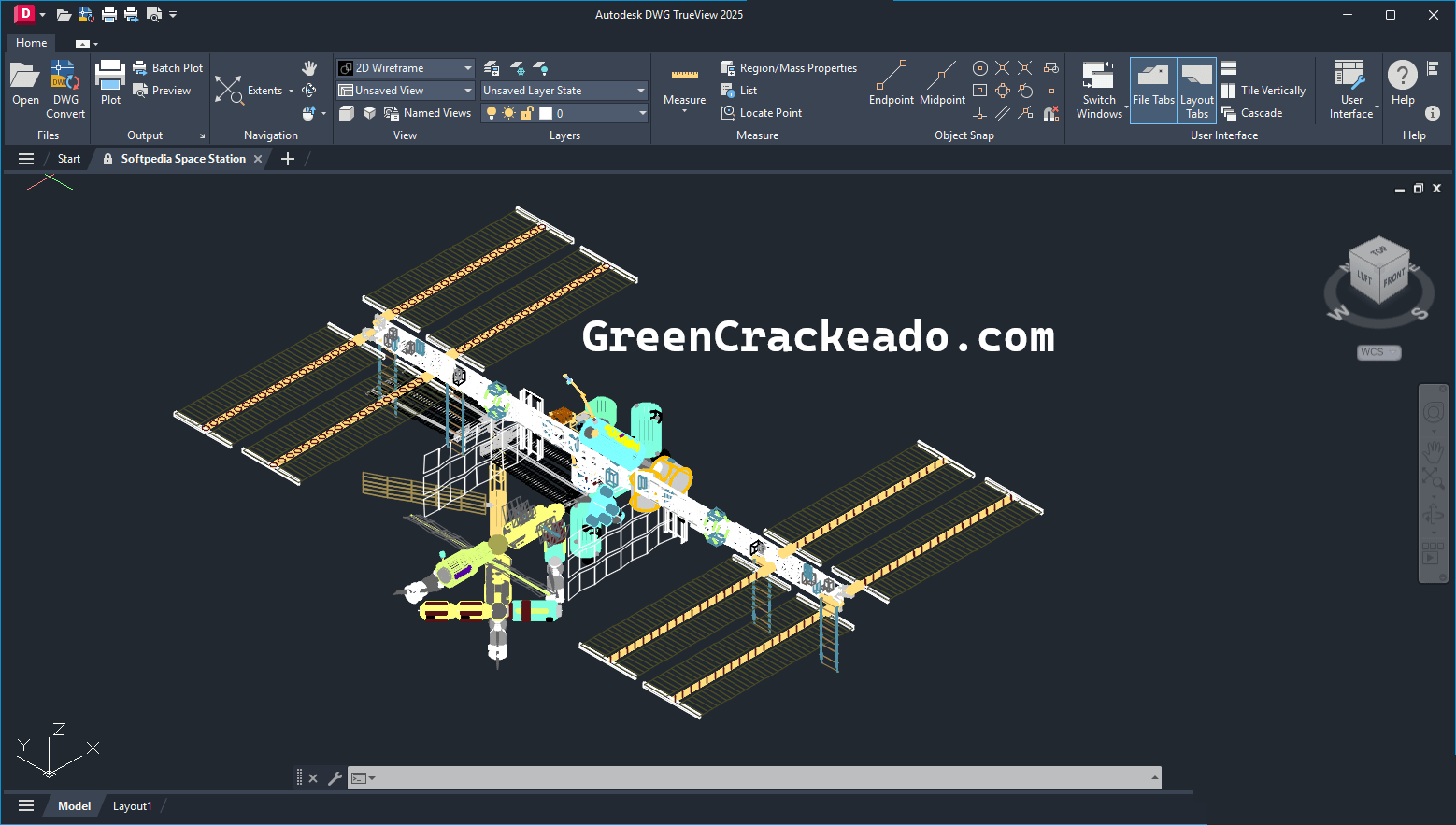Open Layer Properties icon in Layers panel
This screenshot has height=825, width=1456.
click(492, 68)
